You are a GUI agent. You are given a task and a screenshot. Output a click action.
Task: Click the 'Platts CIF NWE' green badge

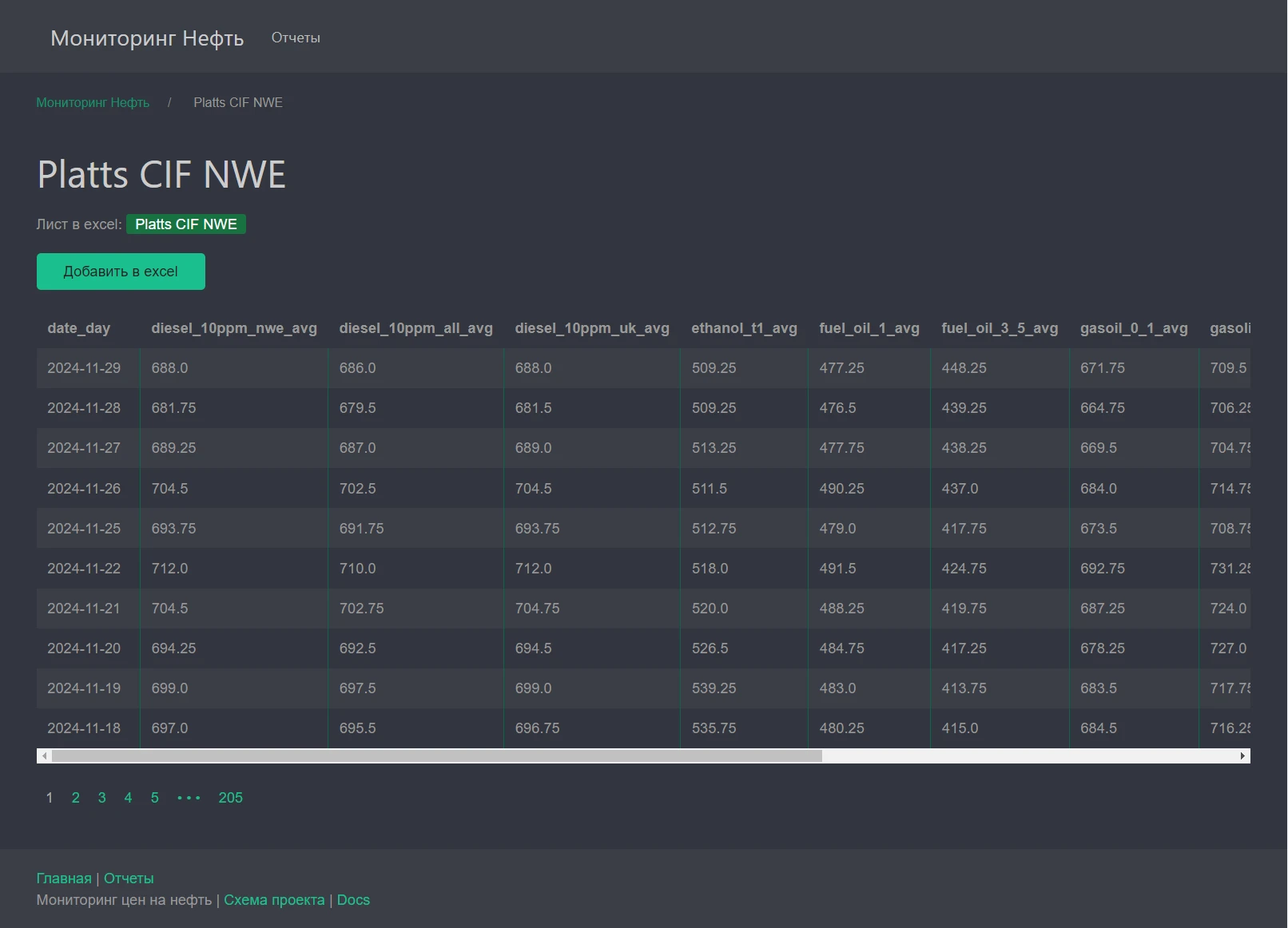(186, 224)
